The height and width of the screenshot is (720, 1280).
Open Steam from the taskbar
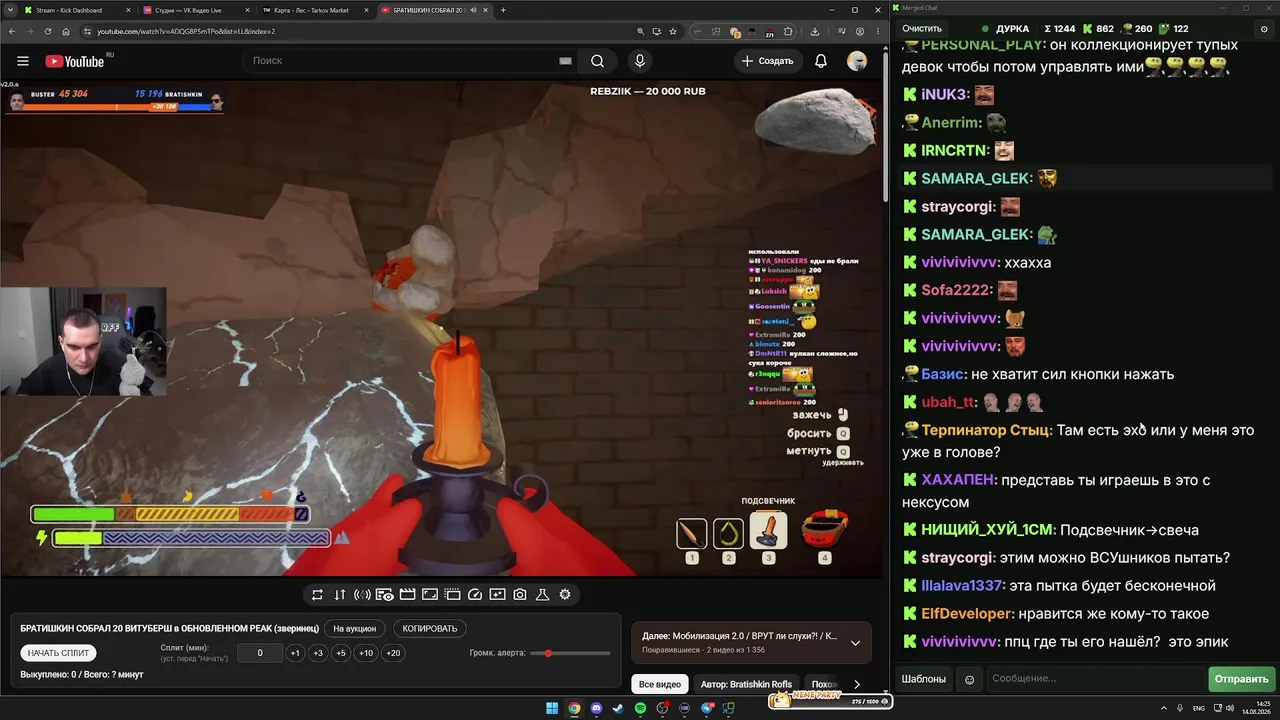(618, 709)
